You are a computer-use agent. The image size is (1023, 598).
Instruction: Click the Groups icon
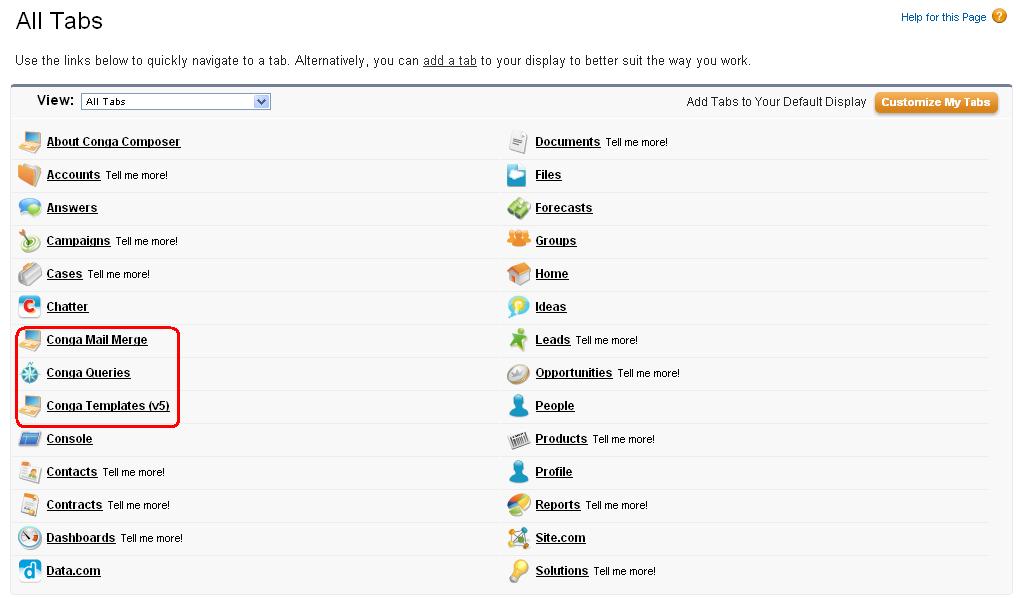pos(519,240)
